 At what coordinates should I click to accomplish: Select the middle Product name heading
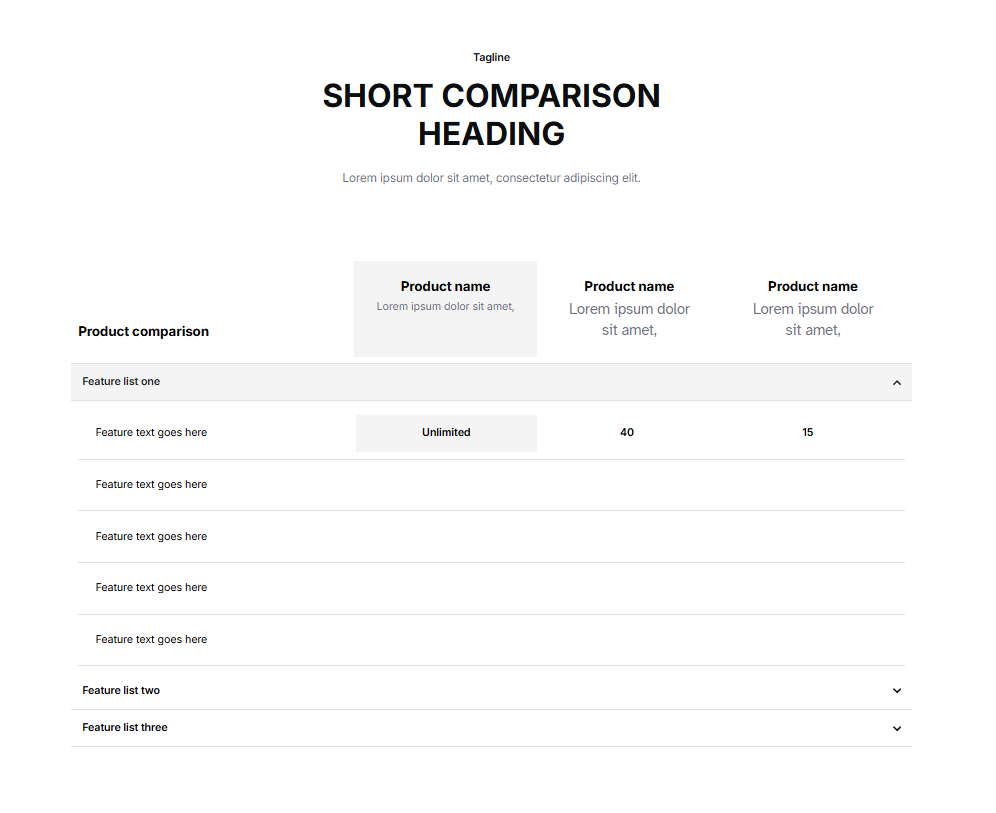629,287
